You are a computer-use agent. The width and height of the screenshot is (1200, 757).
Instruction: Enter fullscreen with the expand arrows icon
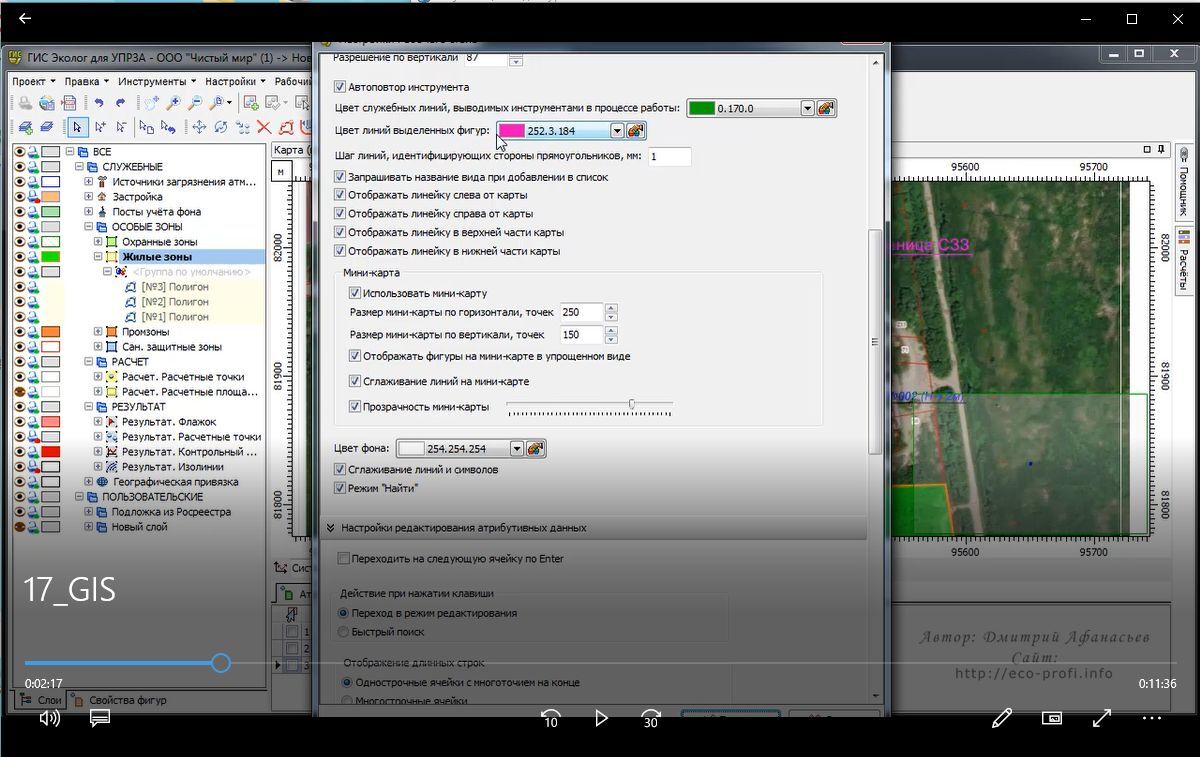click(x=1102, y=718)
